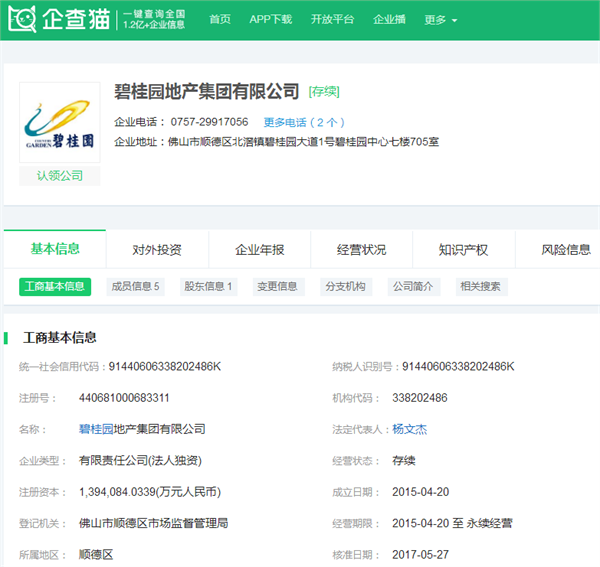Click the 所属地区 value 顺德区
Image resolution: width=600 pixels, height=567 pixels.
[96, 555]
